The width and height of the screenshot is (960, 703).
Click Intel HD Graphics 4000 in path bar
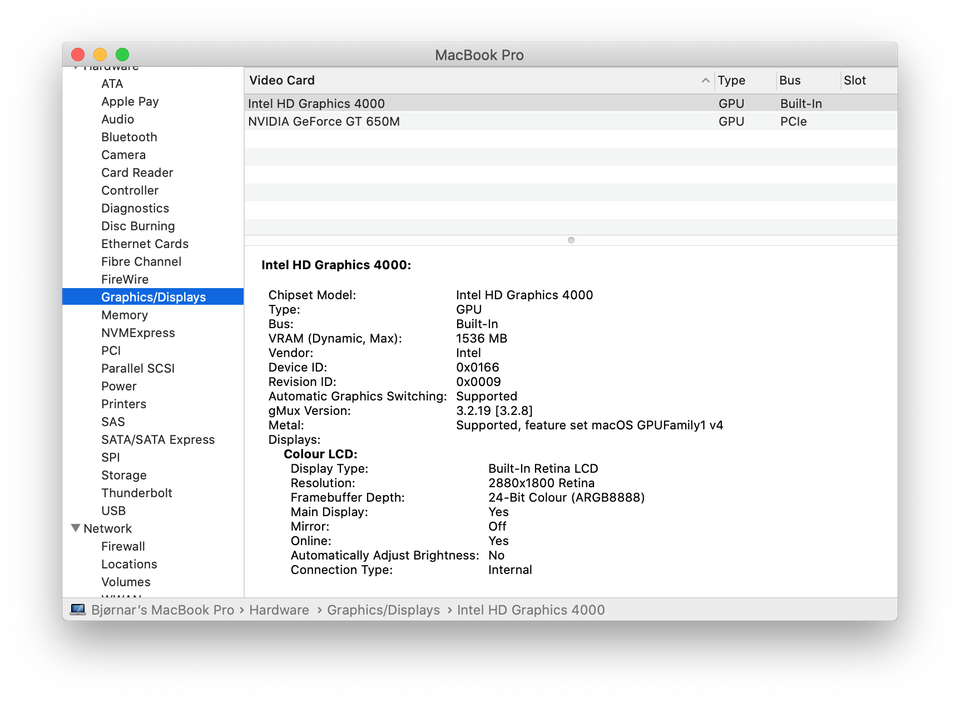click(x=531, y=609)
